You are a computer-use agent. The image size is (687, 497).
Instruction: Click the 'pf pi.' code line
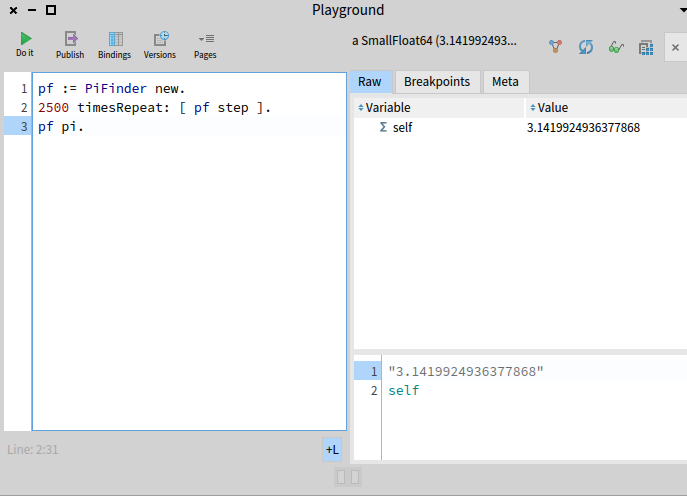pos(60,127)
